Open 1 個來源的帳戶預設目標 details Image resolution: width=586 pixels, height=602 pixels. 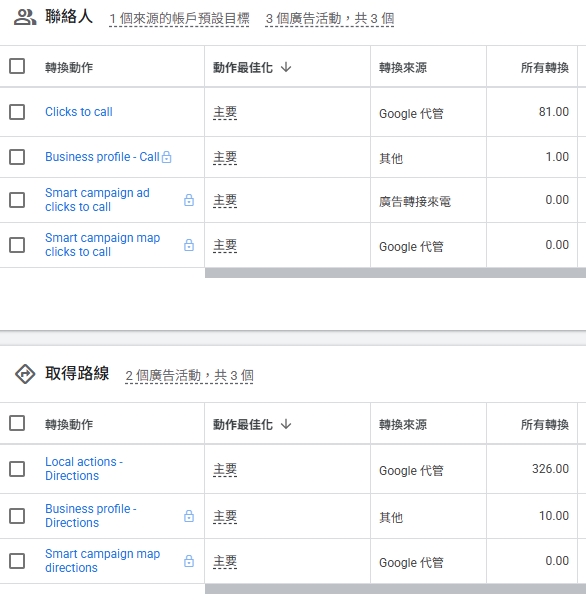179,18
